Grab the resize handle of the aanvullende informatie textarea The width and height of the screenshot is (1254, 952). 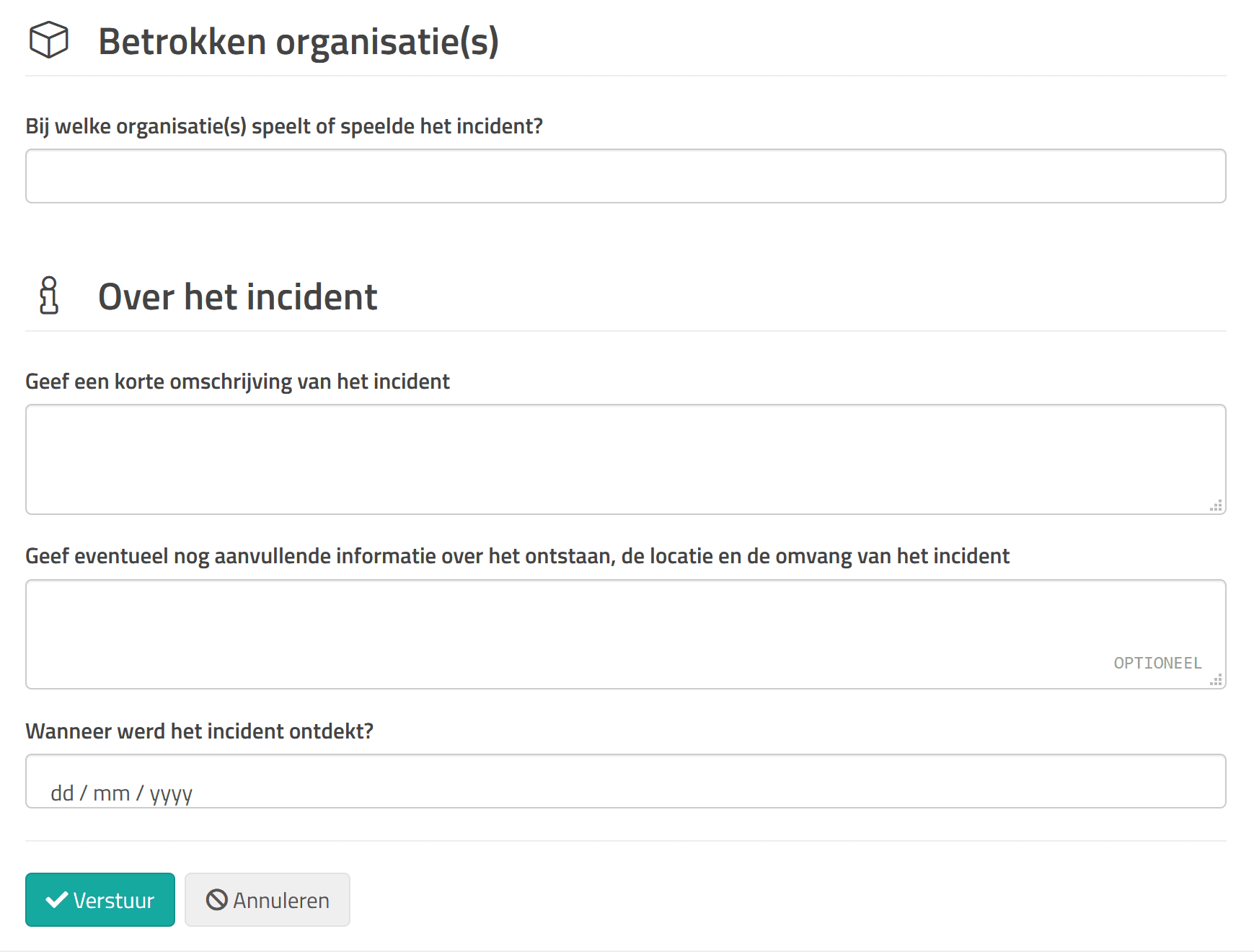click(1217, 680)
